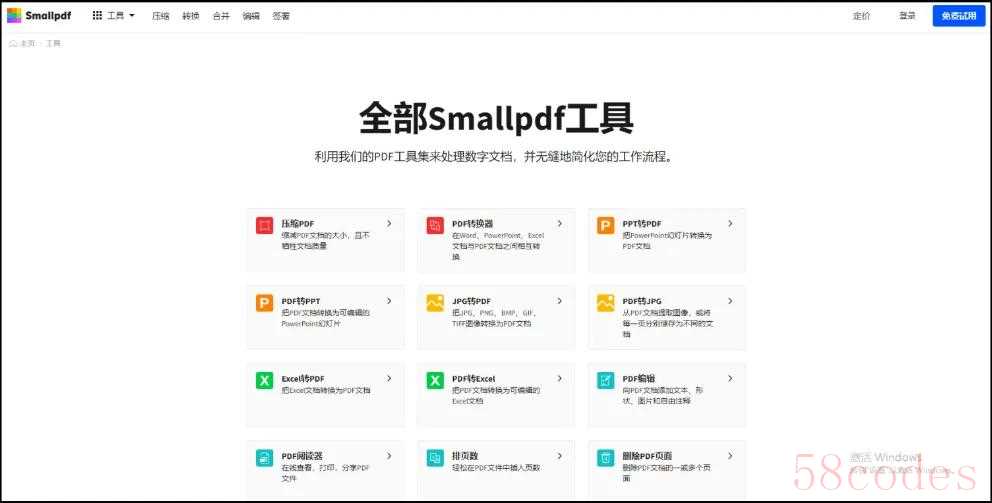The image size is (992, 503).
Task: Click the teal PDF编辑 icon
Action: (605, 380)
